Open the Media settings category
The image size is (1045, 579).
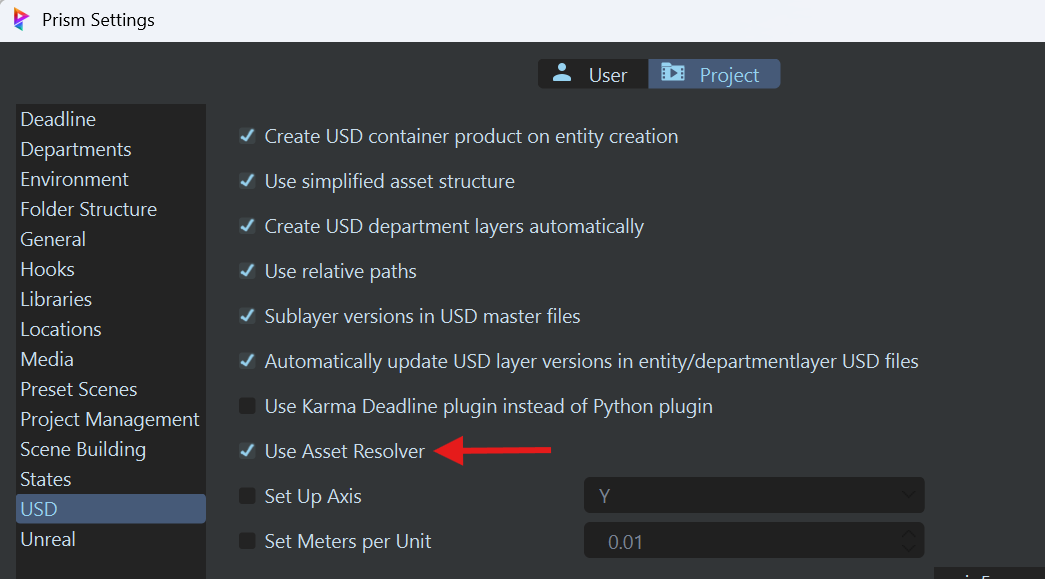coord(111,359)
